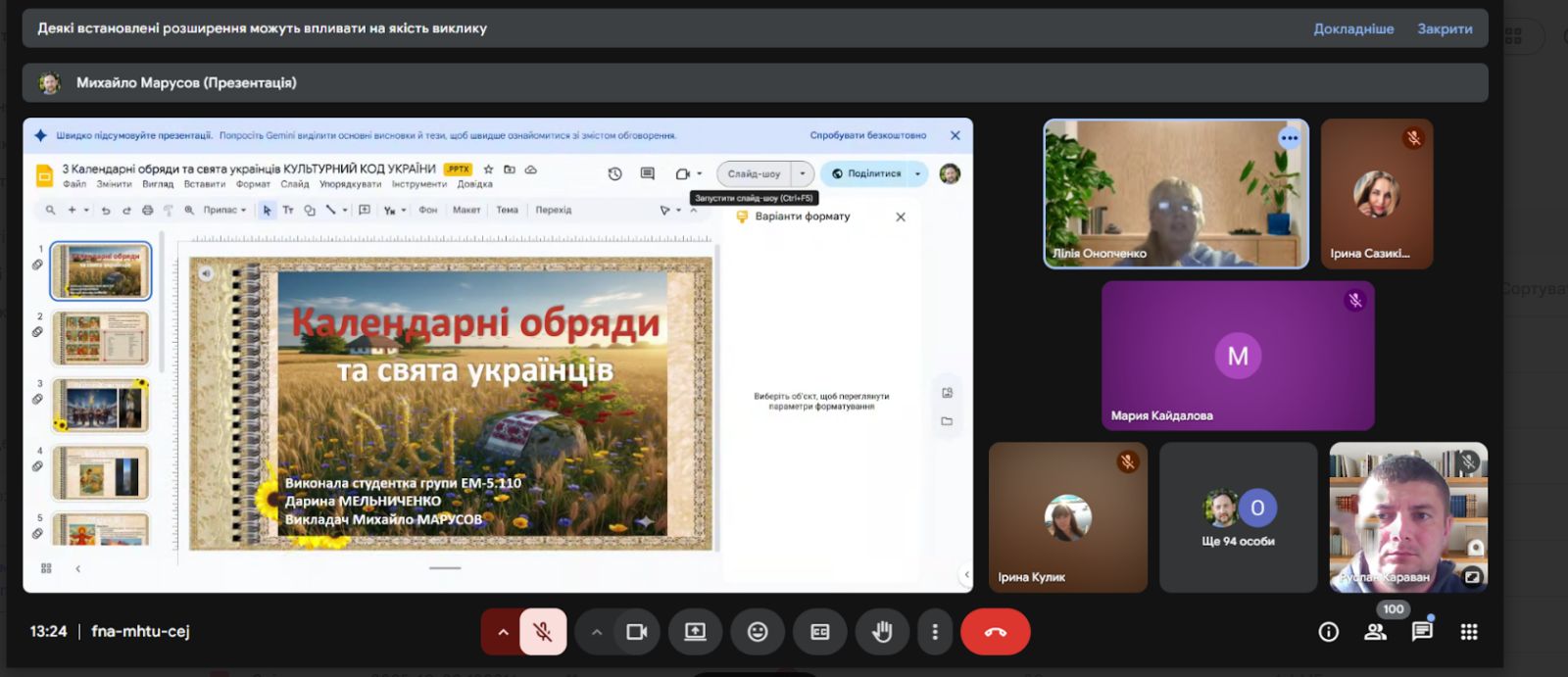Open the people list with 100 badge
The image size is (1568, 677).
pos(1376,632)
